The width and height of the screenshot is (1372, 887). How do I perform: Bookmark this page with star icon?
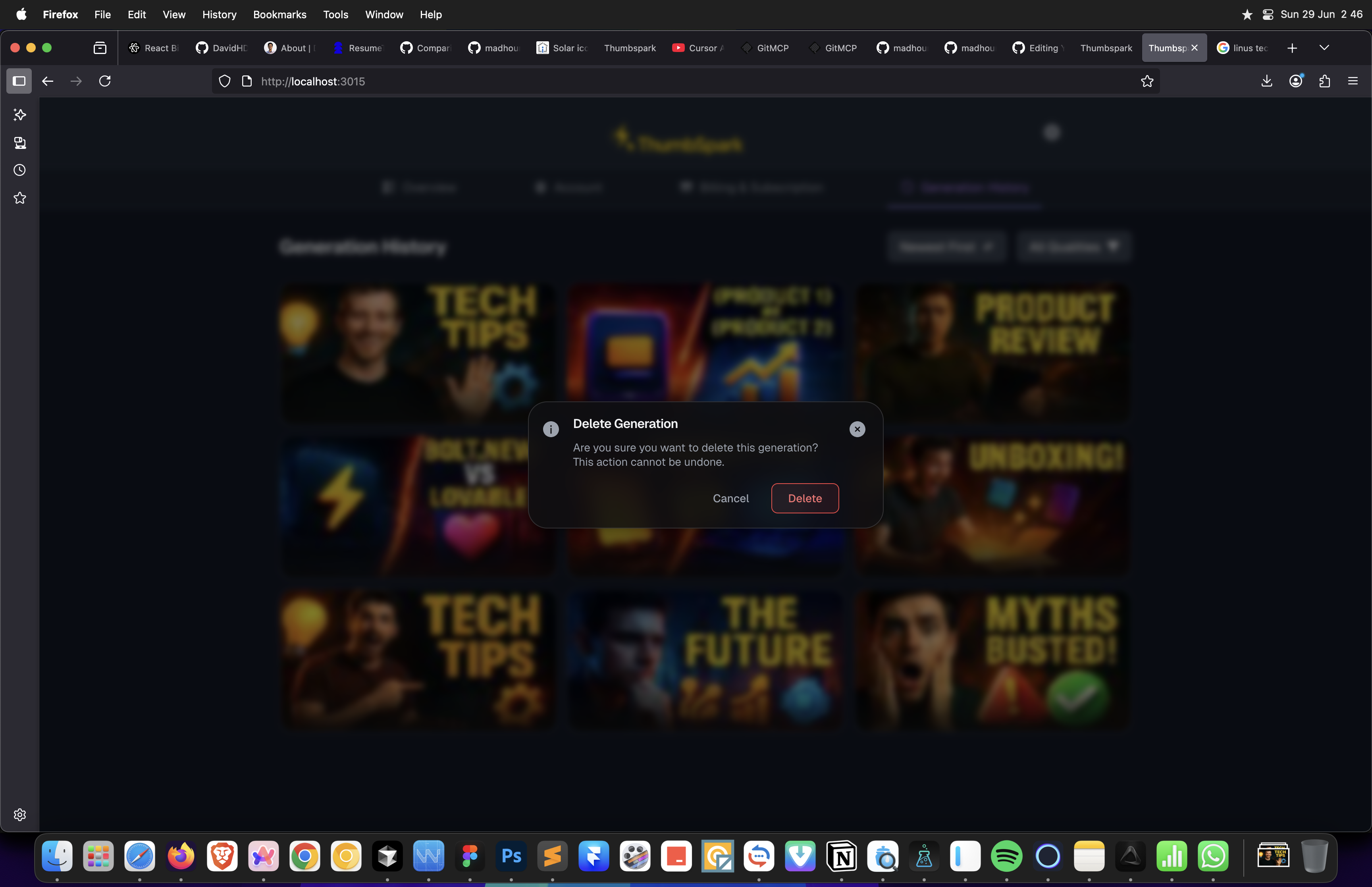point(1146,81)
